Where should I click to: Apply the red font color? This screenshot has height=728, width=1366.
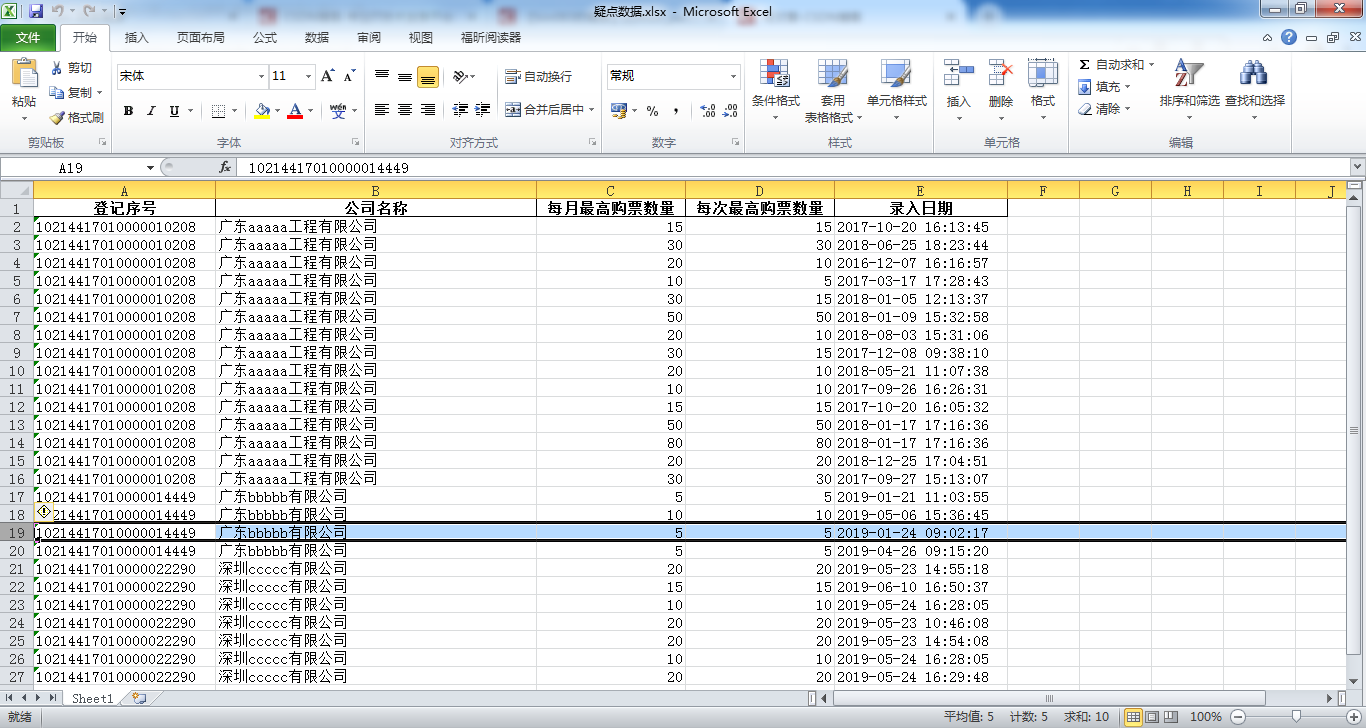pos(295,111)
